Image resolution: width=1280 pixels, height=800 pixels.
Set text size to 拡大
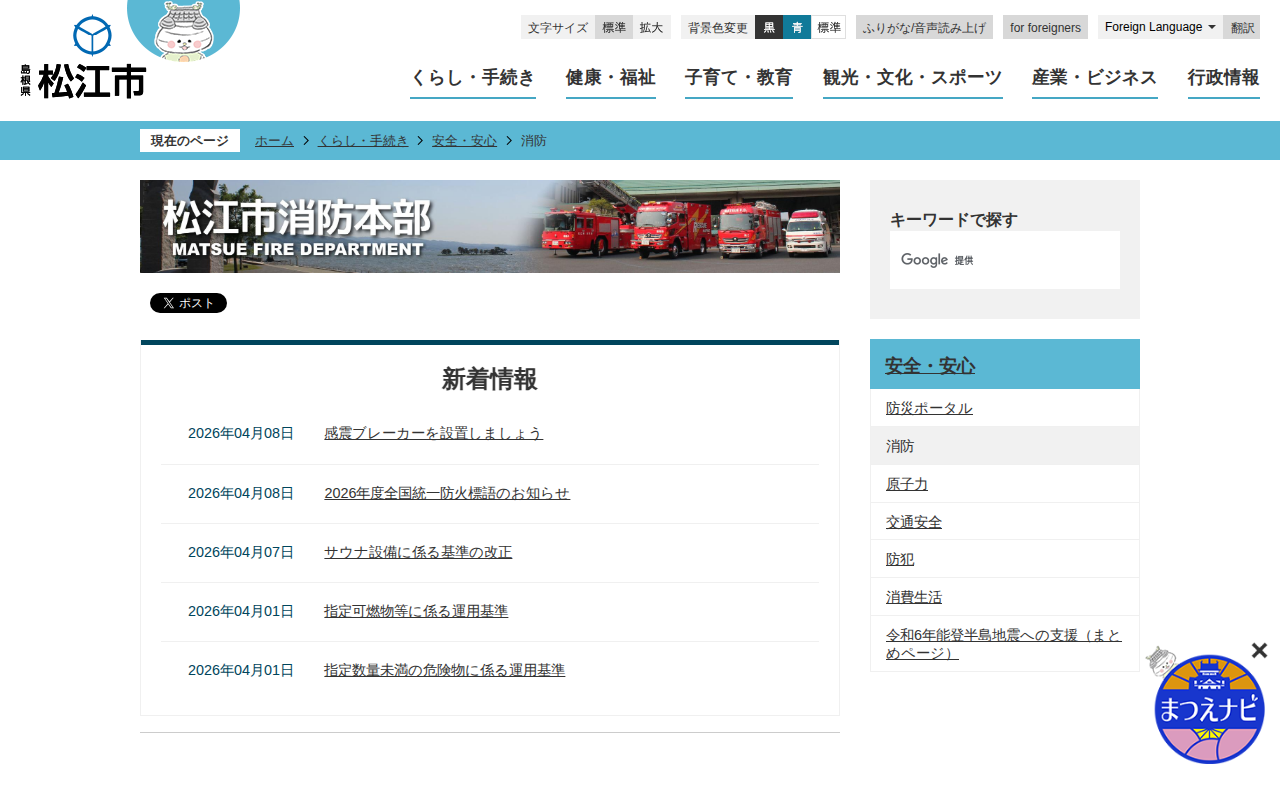[x=652, y=27]
